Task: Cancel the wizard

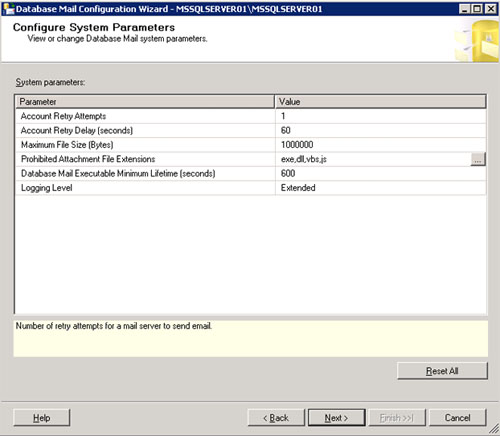Action: pyautogui.click(x=458, y=418)
